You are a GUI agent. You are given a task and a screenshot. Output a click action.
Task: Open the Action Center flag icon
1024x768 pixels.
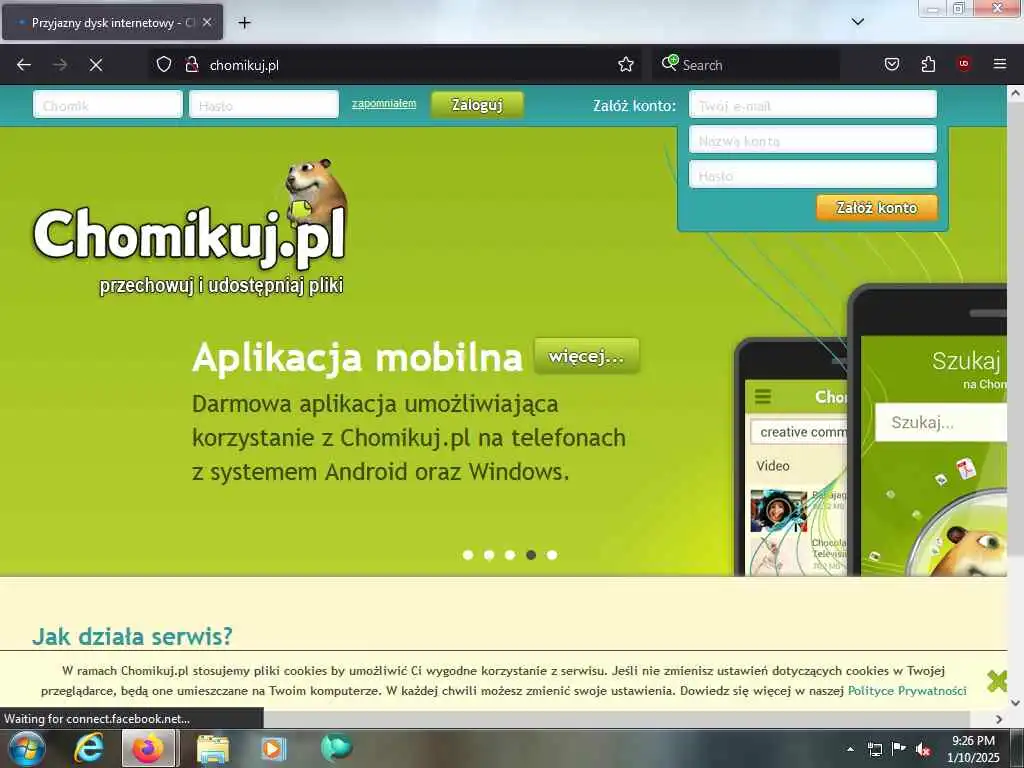pos(899,749)
